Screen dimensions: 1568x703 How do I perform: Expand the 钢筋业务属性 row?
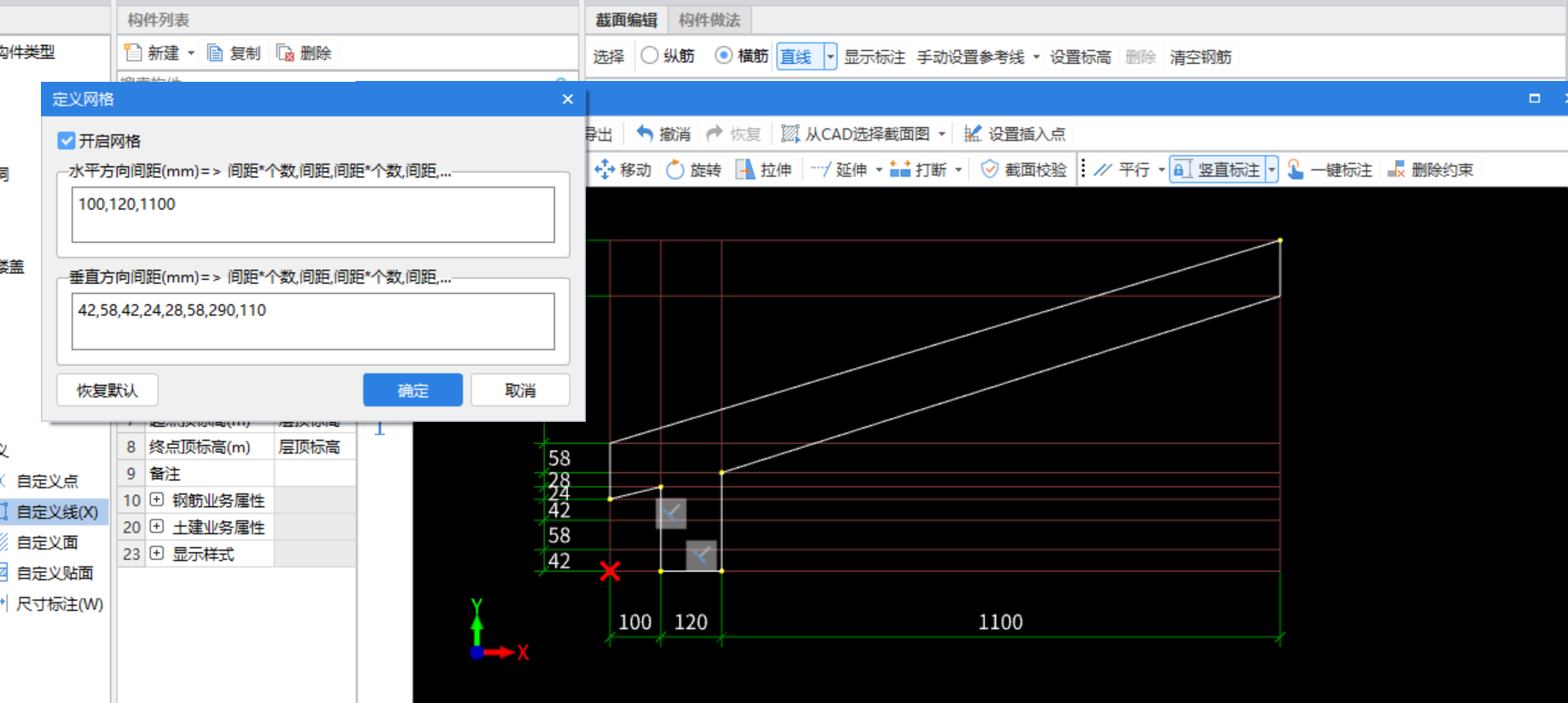tap(157, 499)
